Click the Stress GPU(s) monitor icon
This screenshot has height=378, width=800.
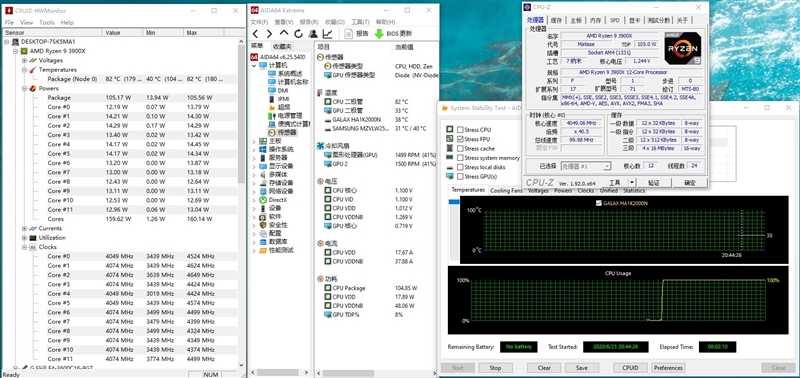[x=450, y=176]
